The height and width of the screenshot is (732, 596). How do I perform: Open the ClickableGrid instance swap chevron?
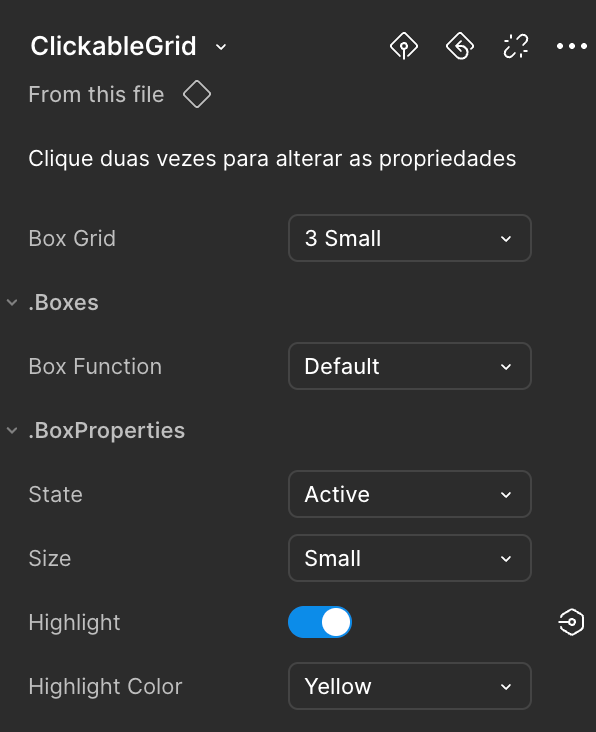tap(221, 47)
